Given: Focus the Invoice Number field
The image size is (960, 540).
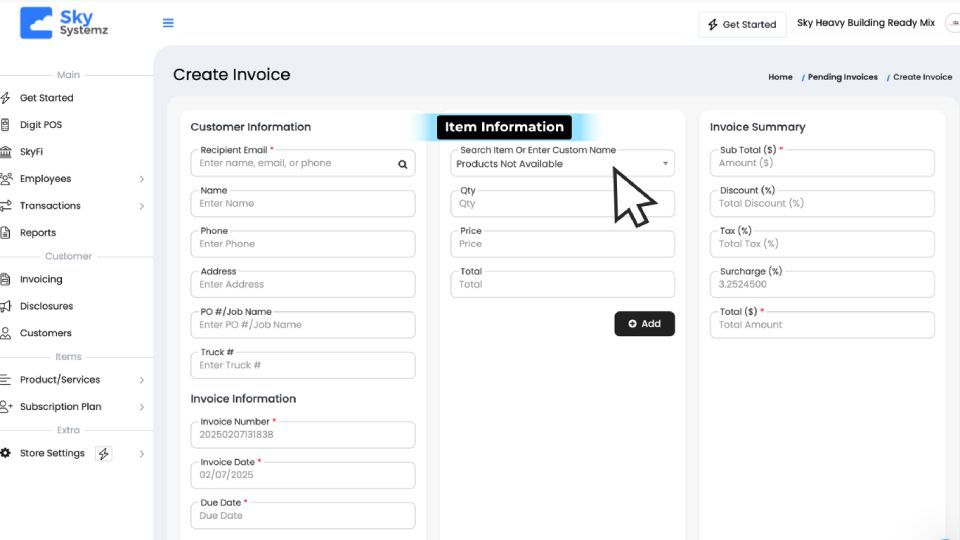Looking at the screenshot, I should pyautogui.click(x=302, y=435).
